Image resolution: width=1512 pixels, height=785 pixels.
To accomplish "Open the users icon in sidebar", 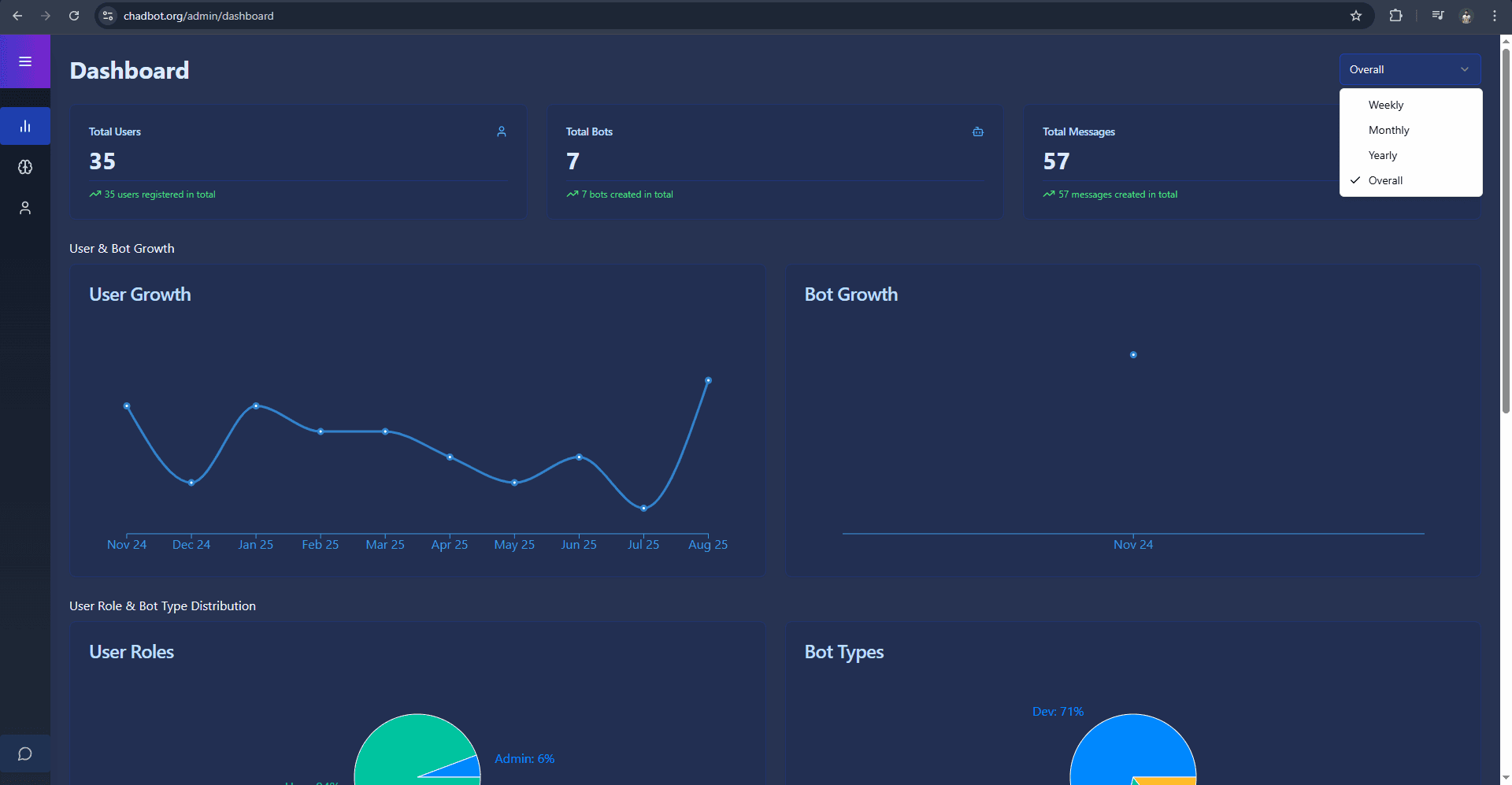I will click(x=25, y=208).
